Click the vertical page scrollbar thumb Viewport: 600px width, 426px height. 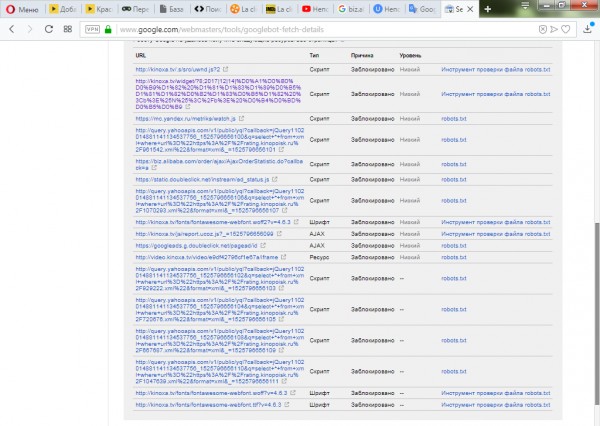[x=597, y=313]
